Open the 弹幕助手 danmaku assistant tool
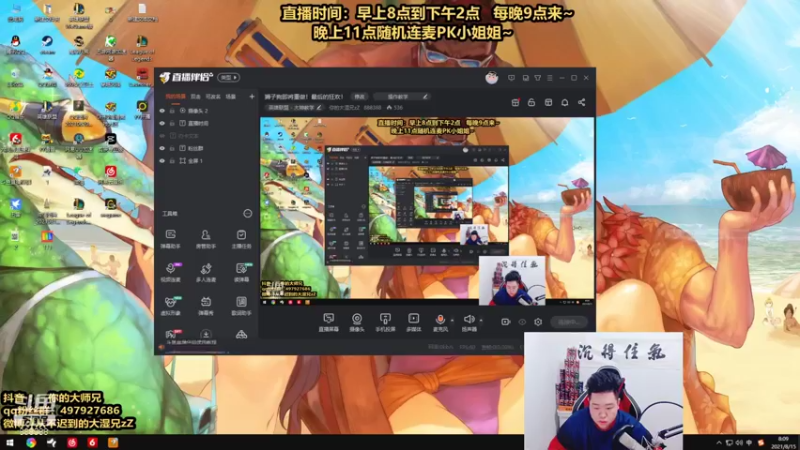 (170, 238)
